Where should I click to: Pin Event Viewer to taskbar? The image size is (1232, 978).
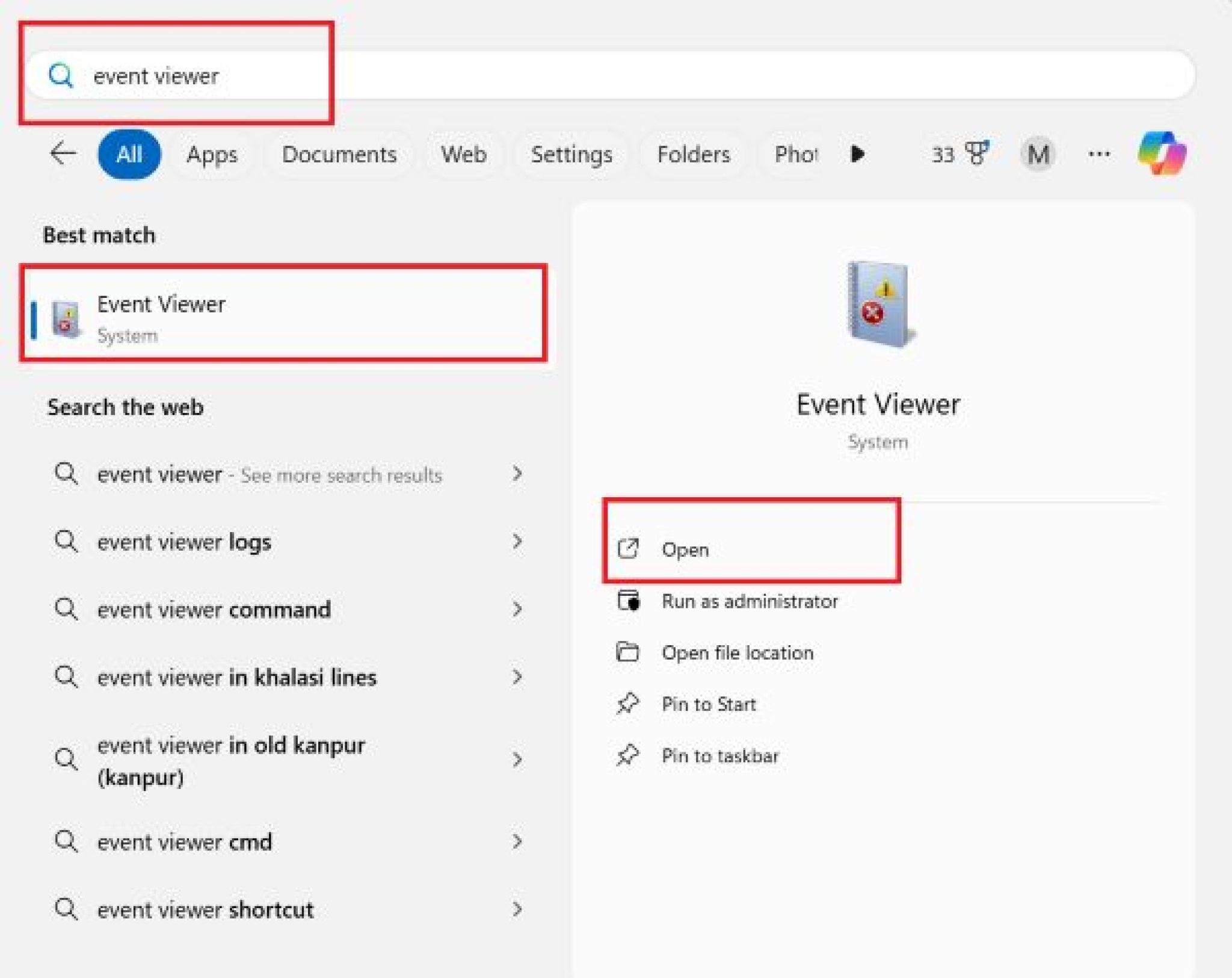point(720,755)
